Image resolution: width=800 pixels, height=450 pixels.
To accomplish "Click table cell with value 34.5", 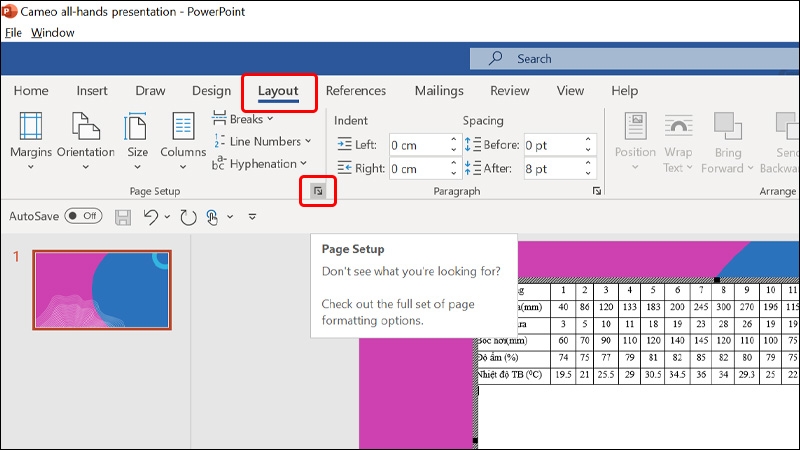I will (677, 375).
